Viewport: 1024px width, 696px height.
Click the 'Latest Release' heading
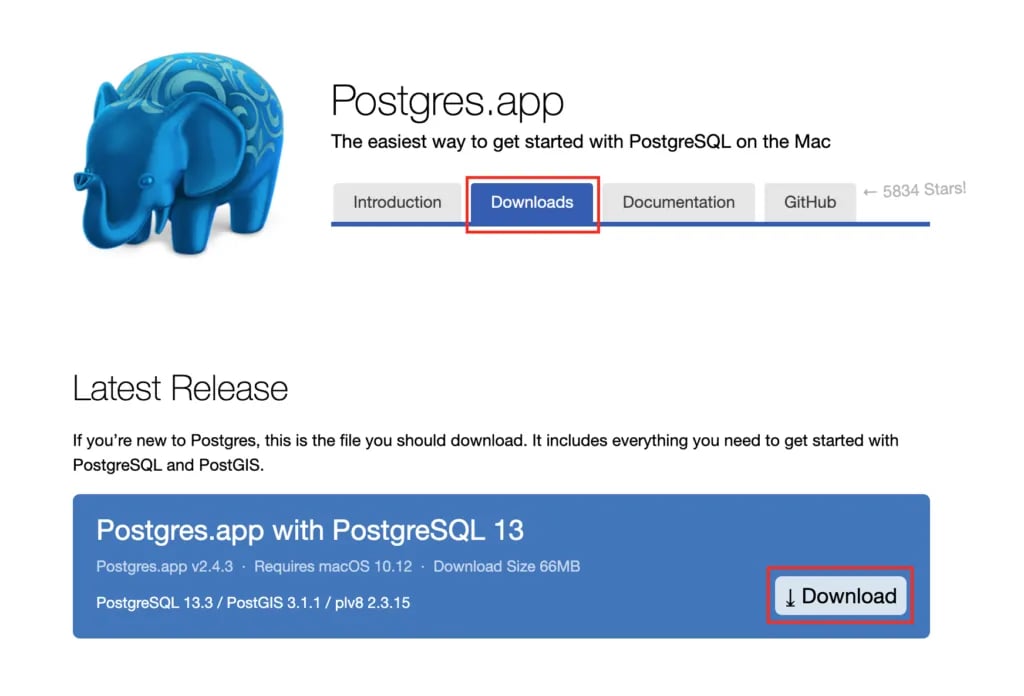click(x=180, y=388)
